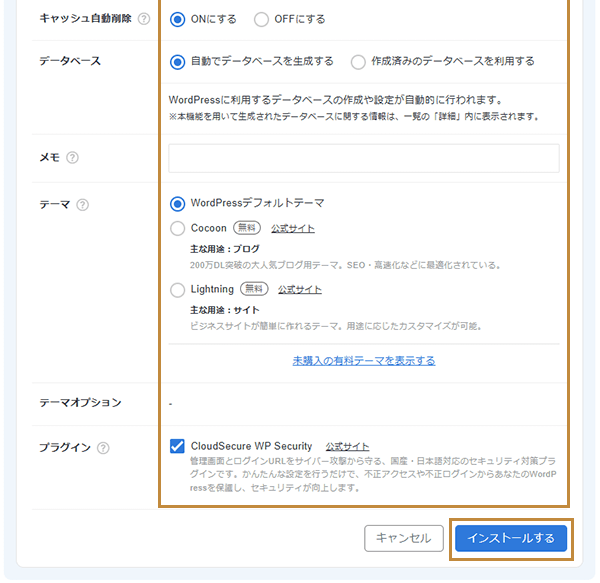The height and width of the screenshot is (583, 600).
Task: Choose 自動でデータベースを生成する option
Action: [178, 62]
